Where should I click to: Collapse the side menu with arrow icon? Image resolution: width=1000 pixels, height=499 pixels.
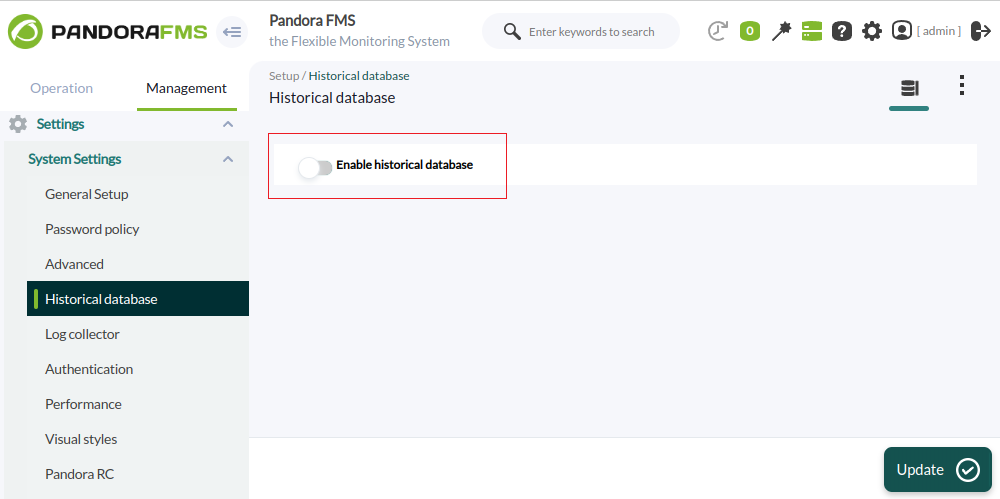(x=232, y=32)
